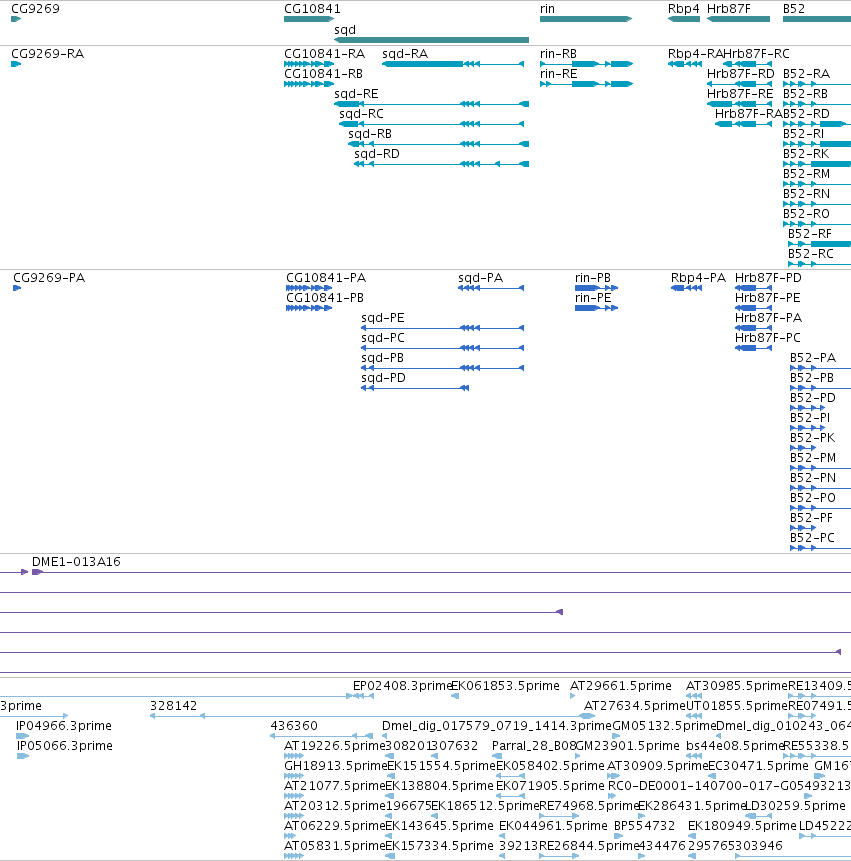Select the sqd-PC protein feature
The width and height of the screenshot is (851, 861).
pyautogui.click(x=443, y=348)
